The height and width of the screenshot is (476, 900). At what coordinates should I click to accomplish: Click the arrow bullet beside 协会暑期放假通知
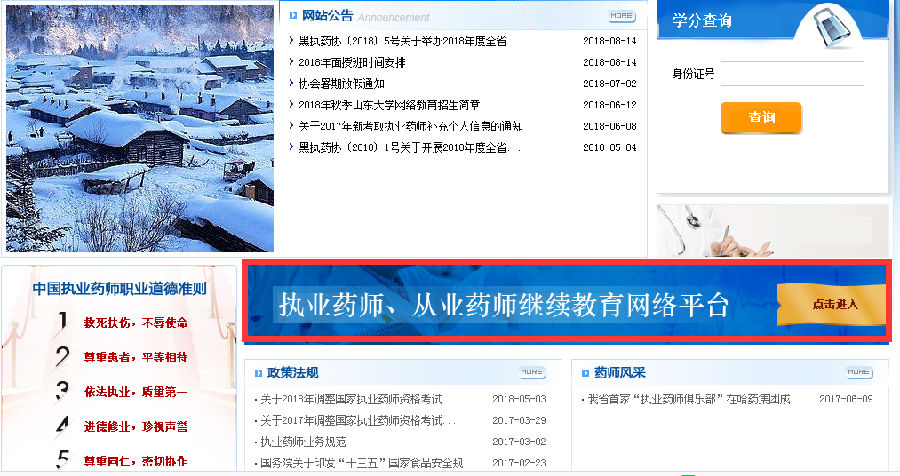click(290, 84)
